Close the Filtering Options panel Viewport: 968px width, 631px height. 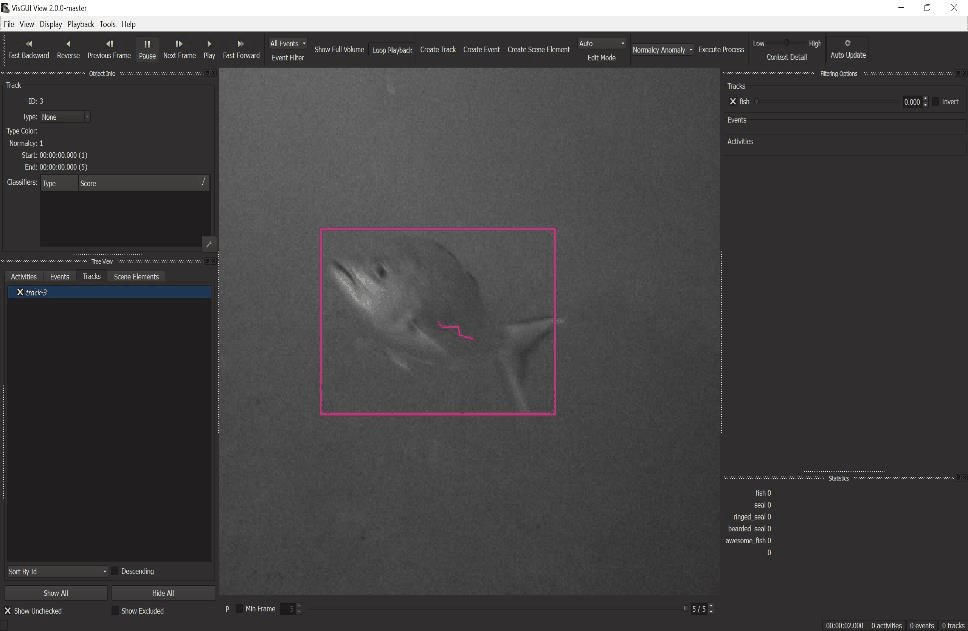pyautogui.click(x=963, y=73)
